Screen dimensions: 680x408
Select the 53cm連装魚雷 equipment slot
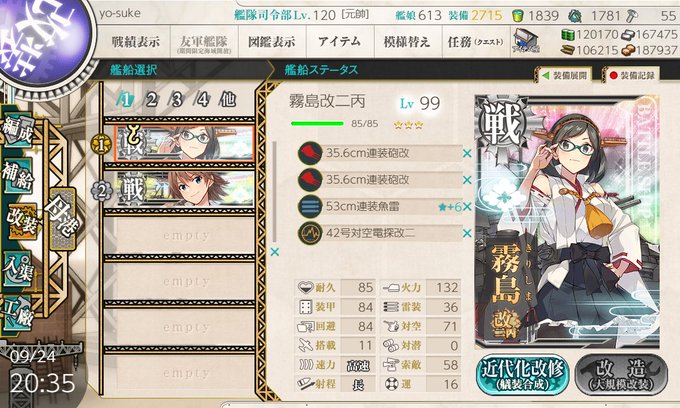[382, 207]
